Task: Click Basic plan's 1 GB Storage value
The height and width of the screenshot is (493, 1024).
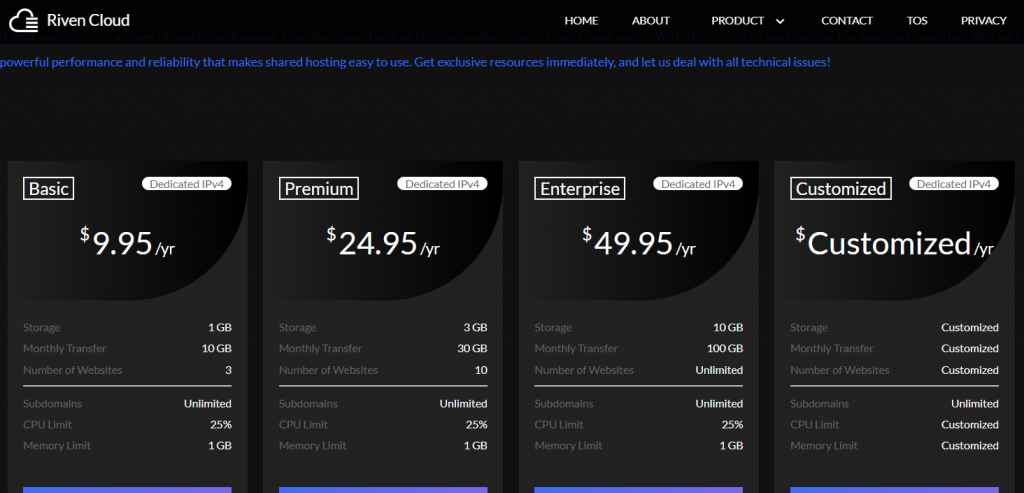Action: [220, 327]
